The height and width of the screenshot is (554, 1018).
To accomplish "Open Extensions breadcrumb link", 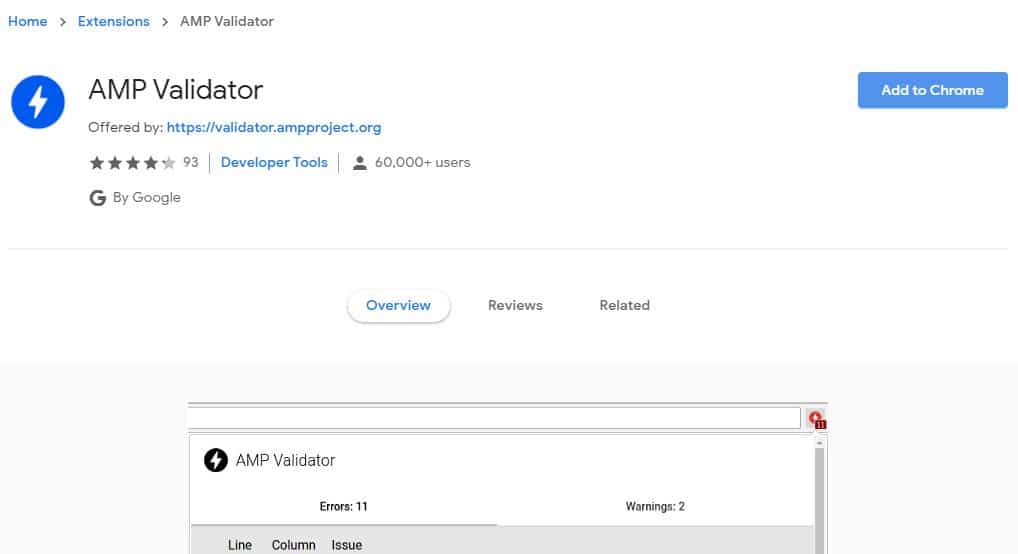I will pos(114,21).
